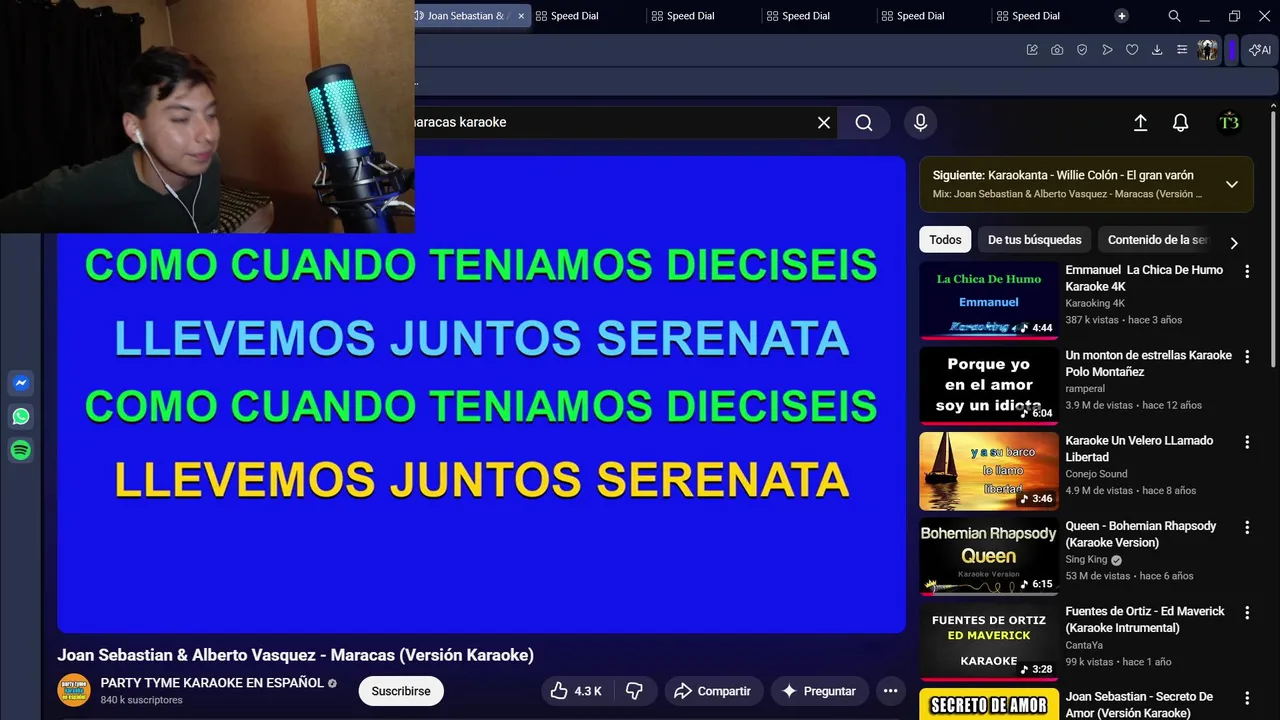The width and height of the screenshot is (1280, 720).
Task: Open options for Fuentes de Ortiz video
Action: [1247, 613]
